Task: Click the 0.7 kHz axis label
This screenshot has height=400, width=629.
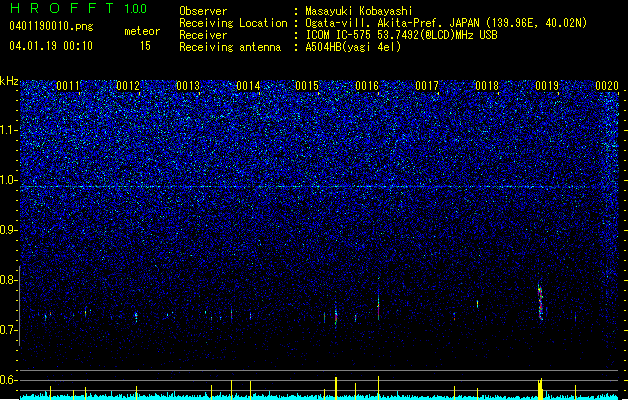Action: tap(9, 330)
